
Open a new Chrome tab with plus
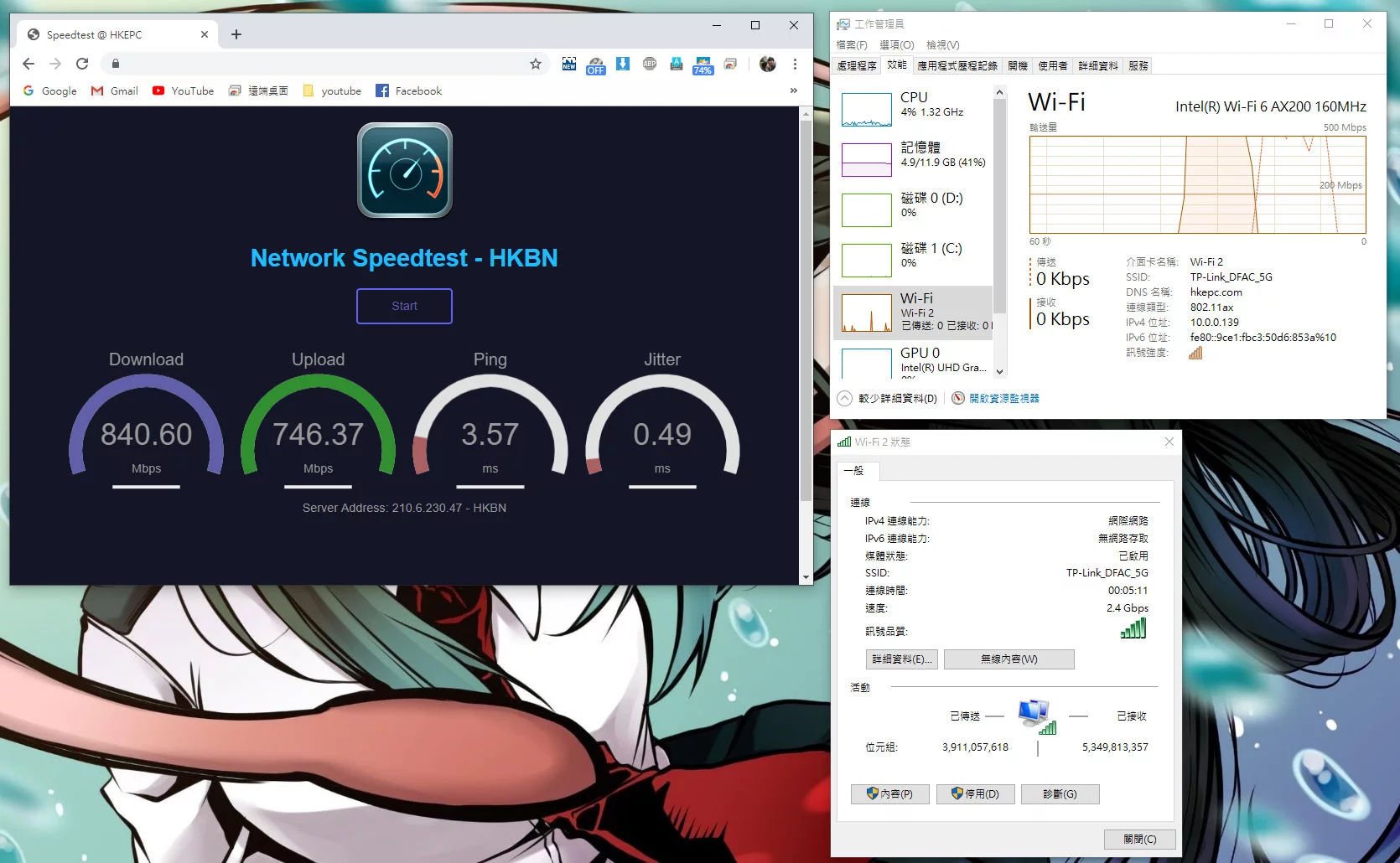[236, 34]
